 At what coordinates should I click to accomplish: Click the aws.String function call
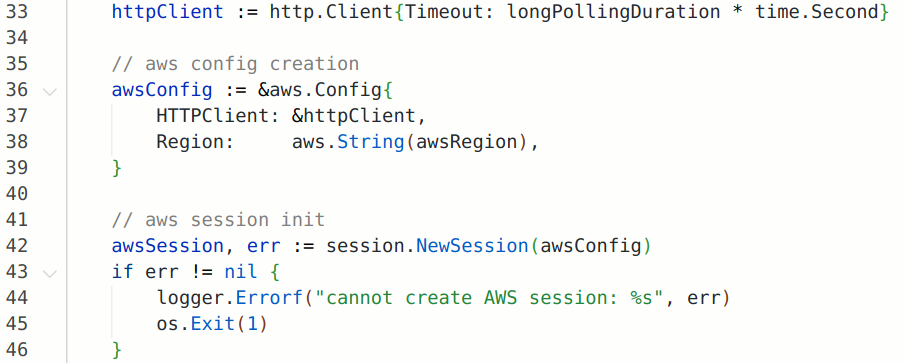click(348, 141)
